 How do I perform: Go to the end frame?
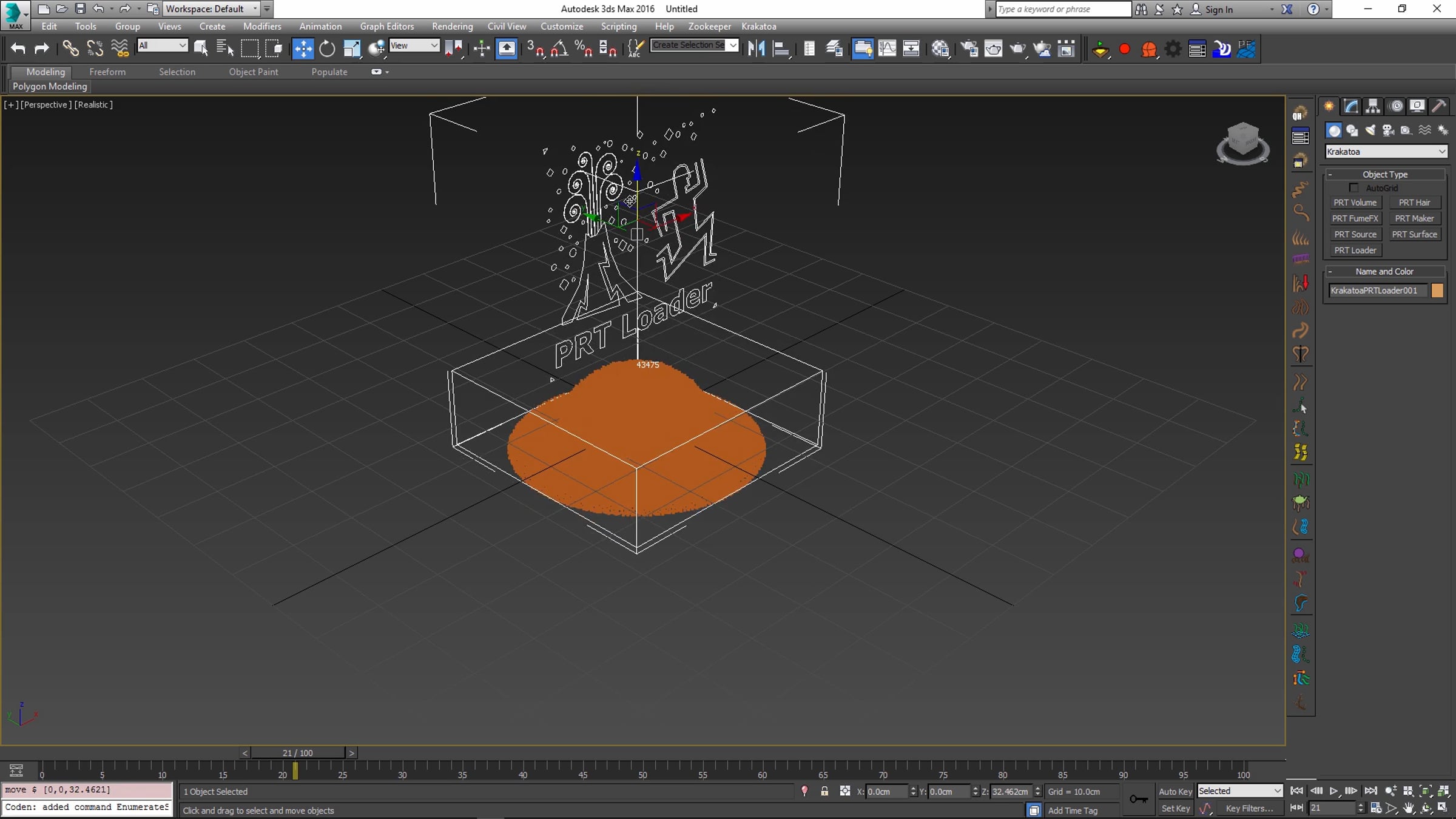tap(1370, 791)
